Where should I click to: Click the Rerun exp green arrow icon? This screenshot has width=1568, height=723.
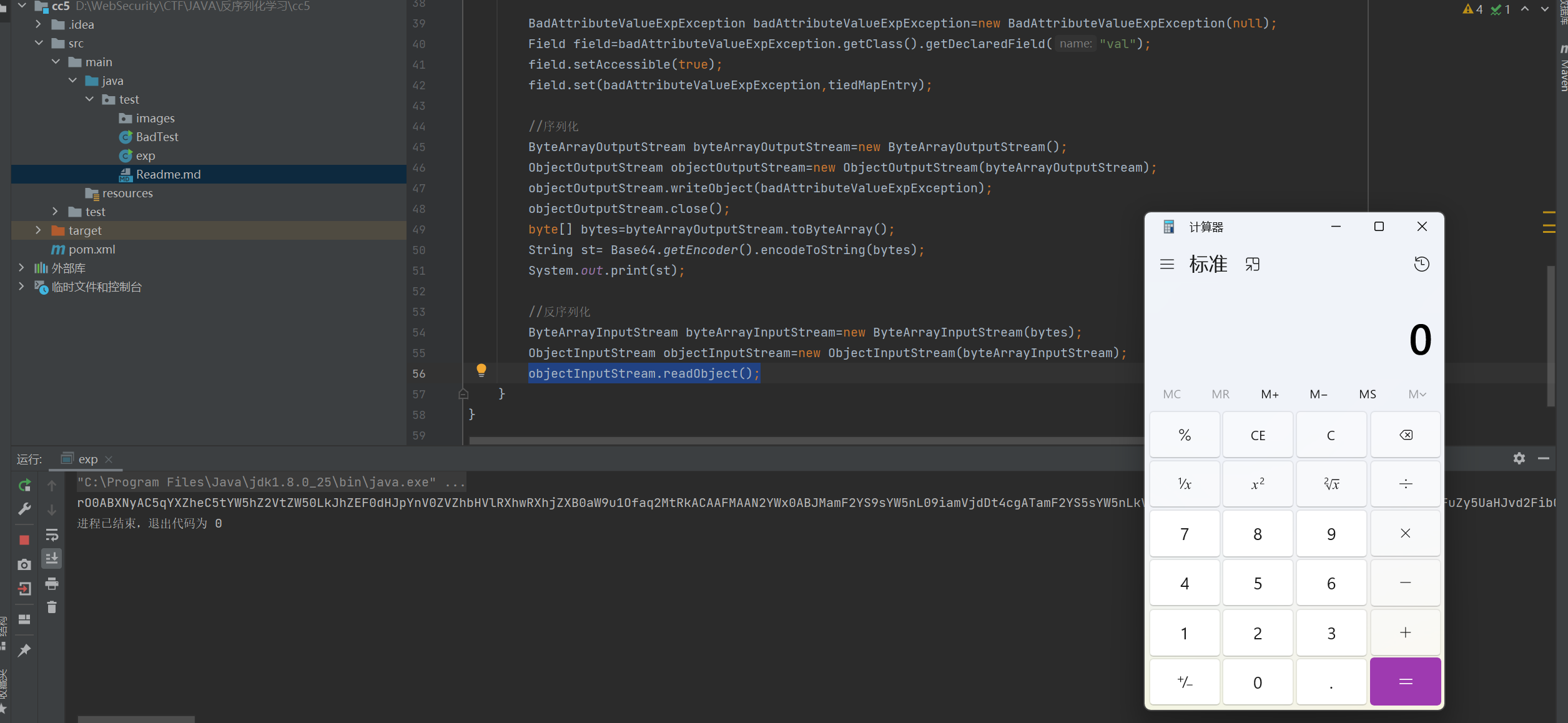pyautogui.click(x=24, y=485)
